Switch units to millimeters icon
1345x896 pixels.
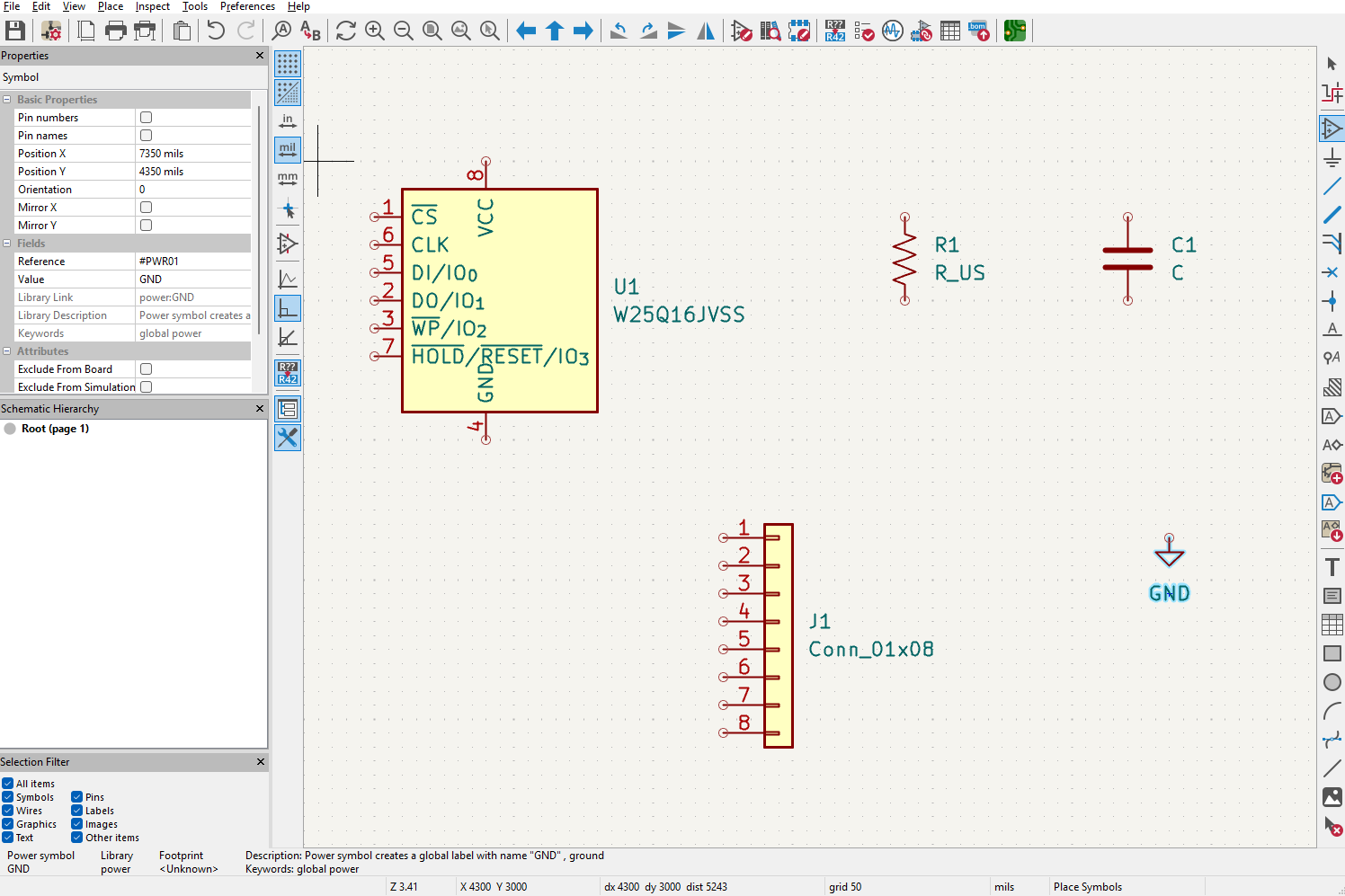coord(288,179)
